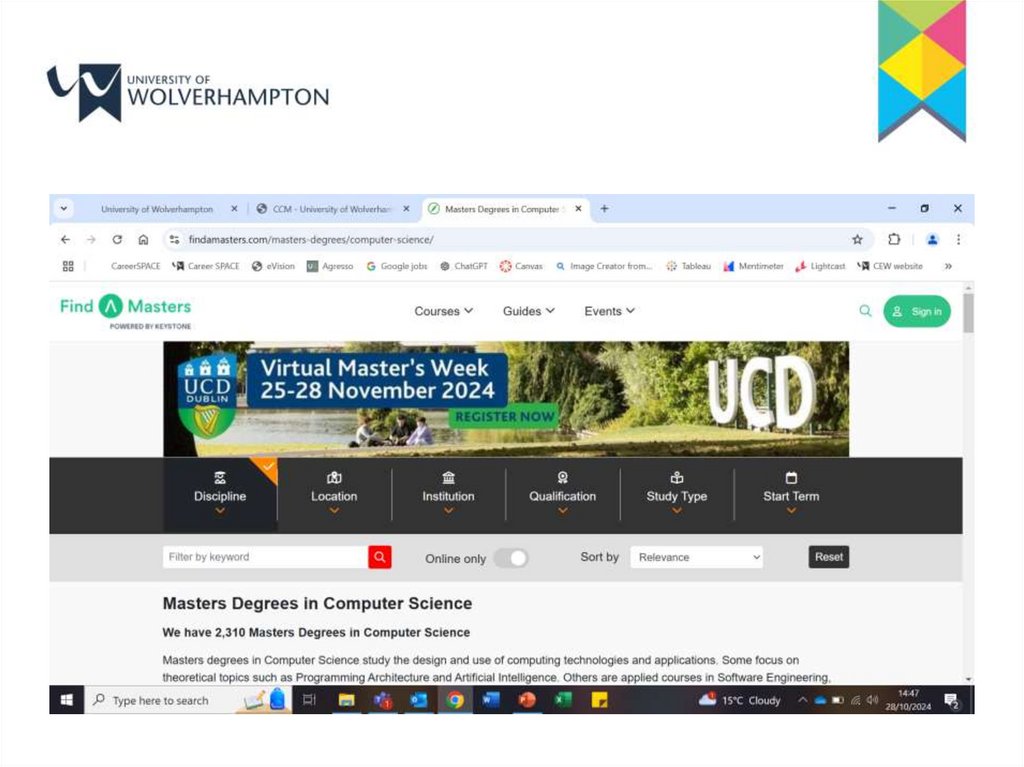
Task: Click the Filter by keyword field
Action: click(266, 557)
